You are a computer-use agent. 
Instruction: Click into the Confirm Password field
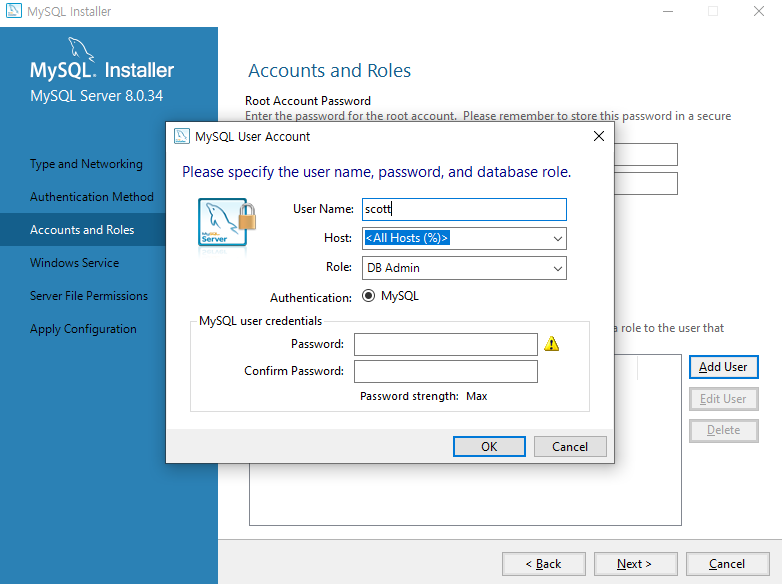tap(445, 372)
